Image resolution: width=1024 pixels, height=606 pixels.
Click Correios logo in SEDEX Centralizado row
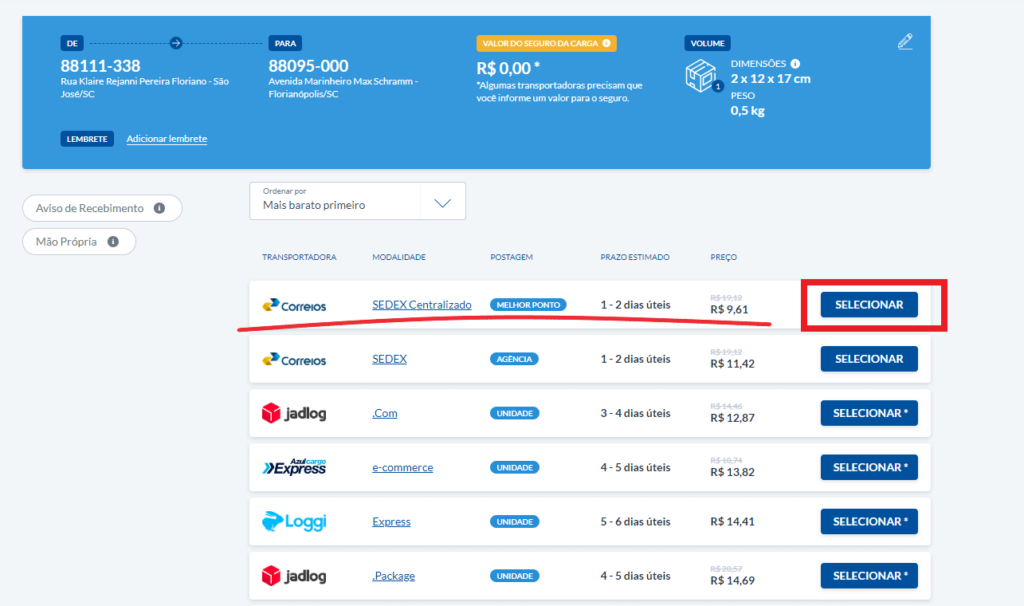pos(294,305)
